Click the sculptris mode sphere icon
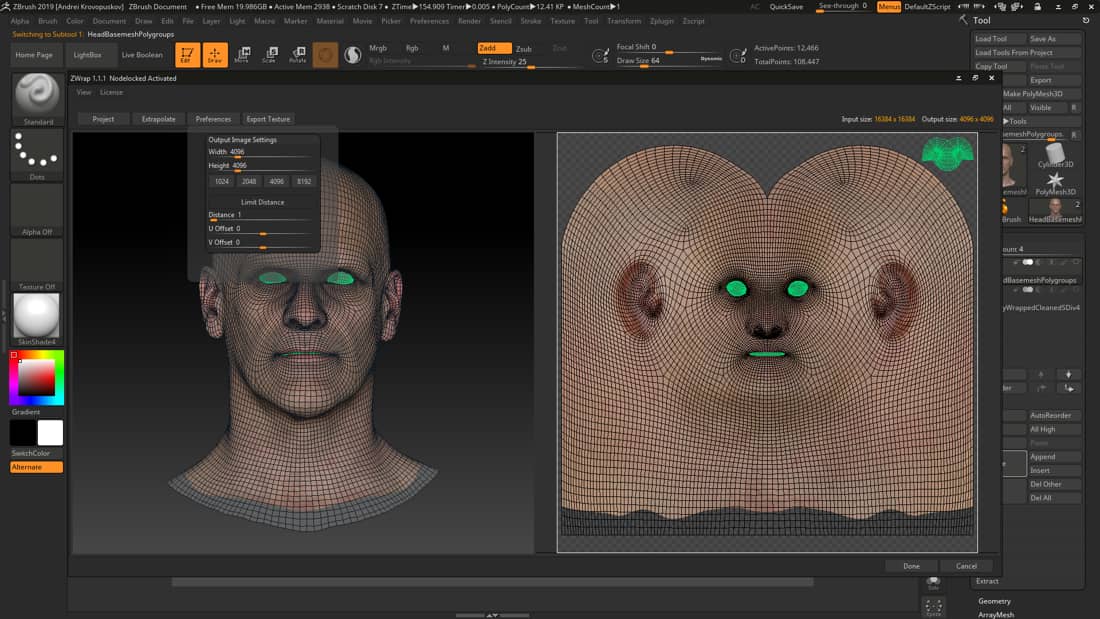 (353, 54)
